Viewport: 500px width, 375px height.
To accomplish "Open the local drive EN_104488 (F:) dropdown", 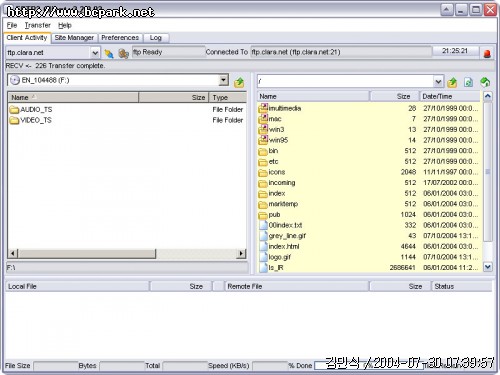I will pos(224,80).
